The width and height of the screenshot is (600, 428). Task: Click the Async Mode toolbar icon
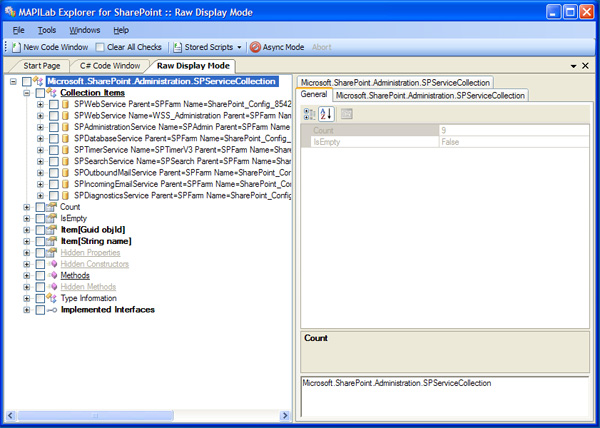coord(256,47)
